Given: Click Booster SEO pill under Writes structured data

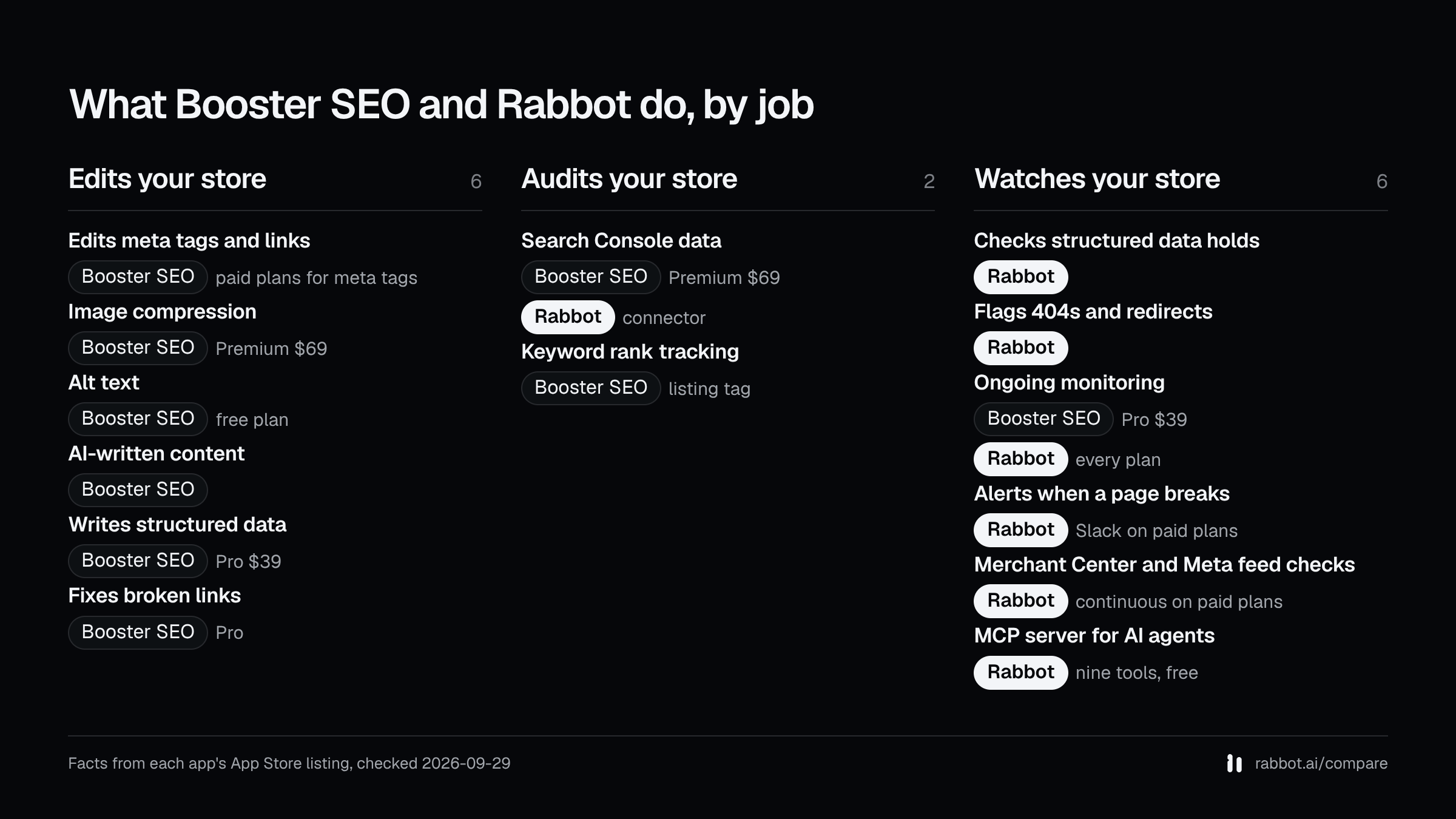Looking at the screenshot, I should coord(138,561).
